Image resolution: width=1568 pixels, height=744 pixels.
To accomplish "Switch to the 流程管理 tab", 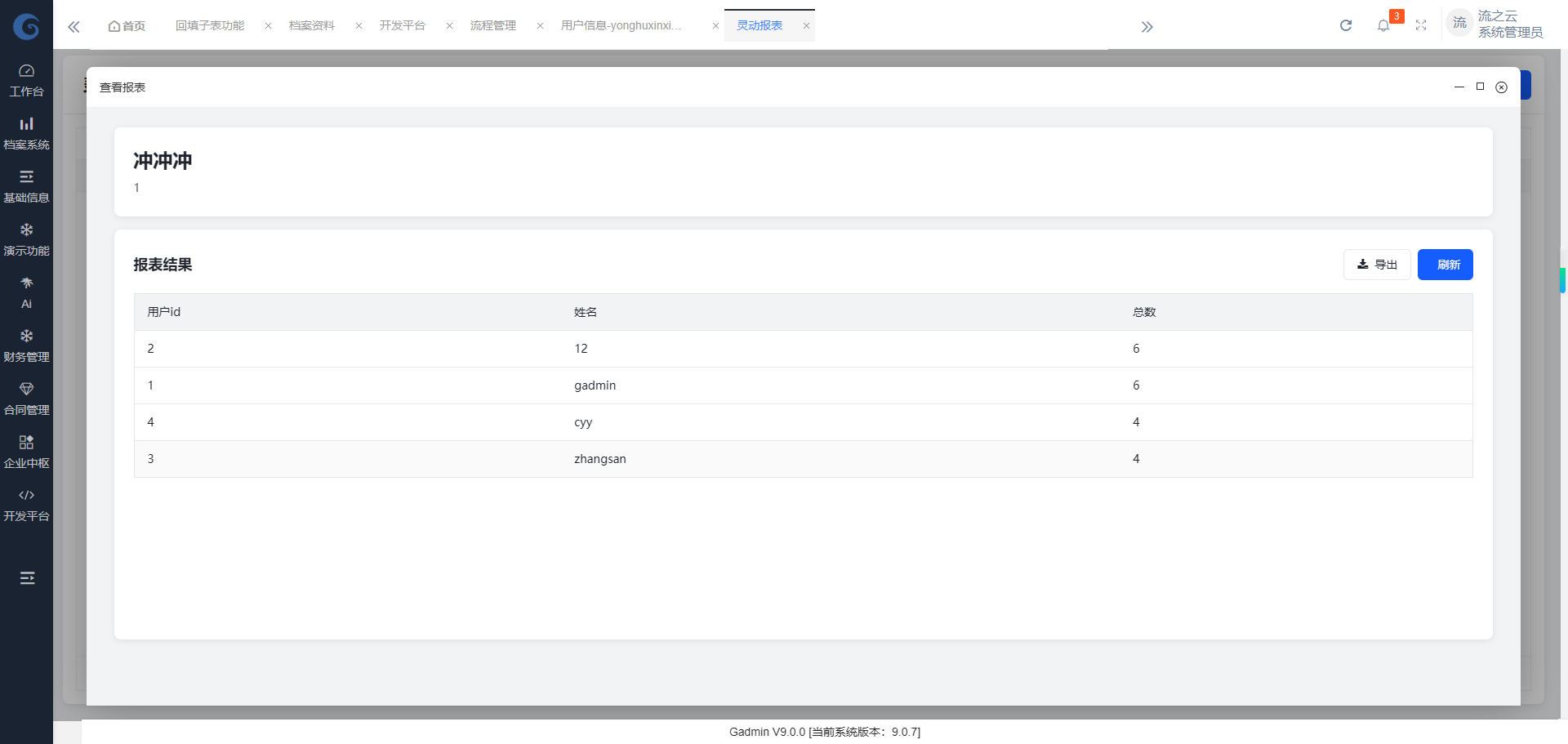I will 492,26.
